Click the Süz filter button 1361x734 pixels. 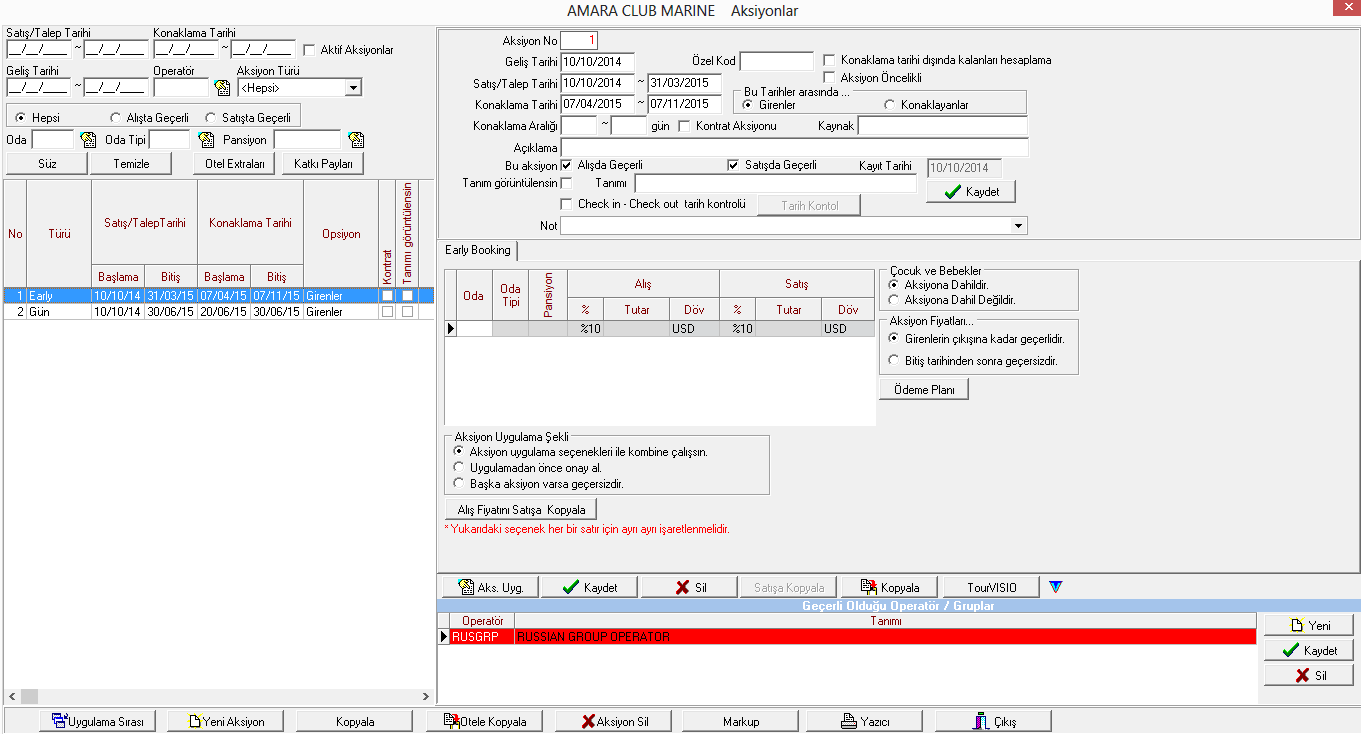pyautogui.click(x=47, y=163)
